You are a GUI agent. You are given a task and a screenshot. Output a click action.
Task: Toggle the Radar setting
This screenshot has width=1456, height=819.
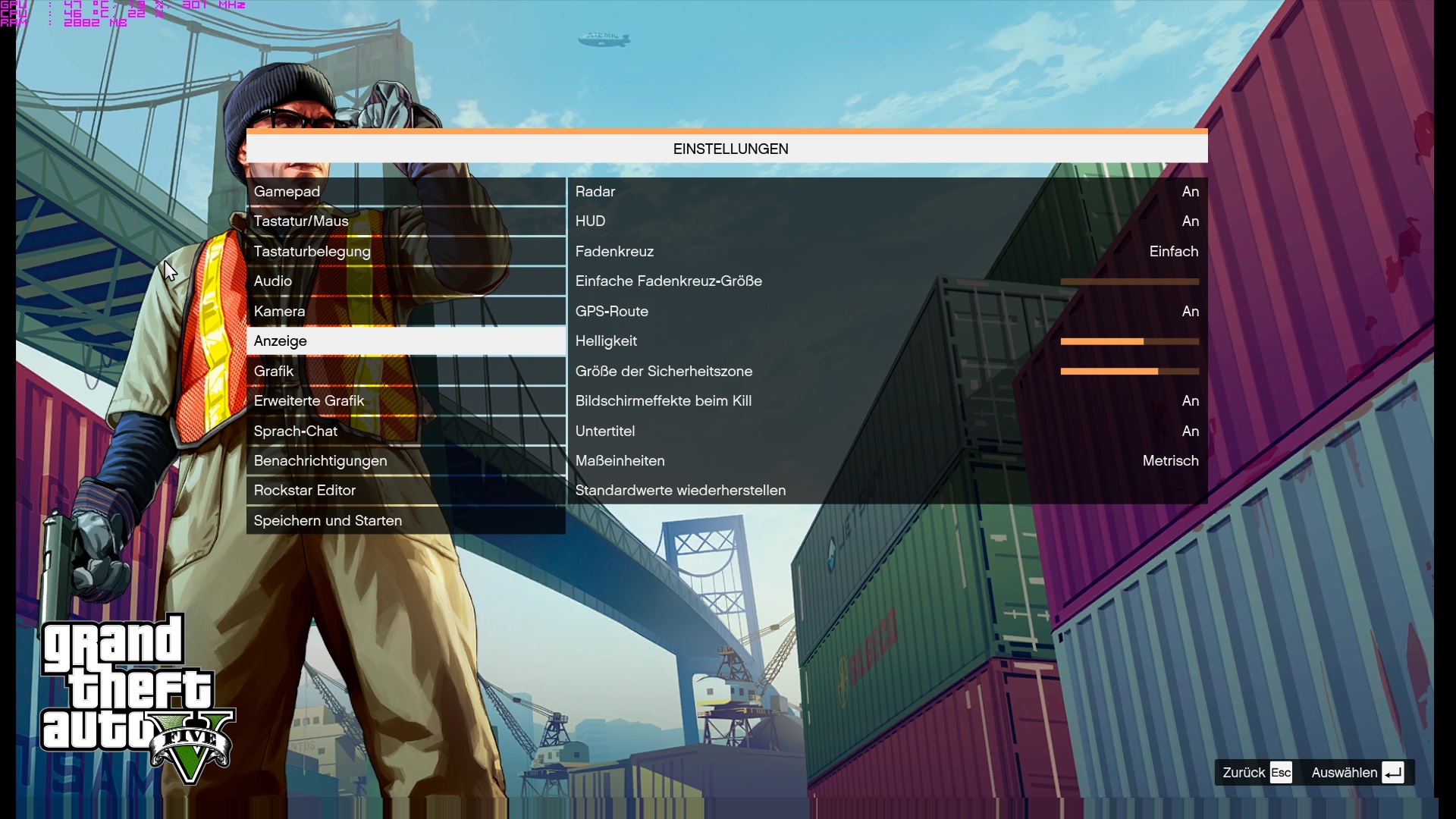[1190, 192]
